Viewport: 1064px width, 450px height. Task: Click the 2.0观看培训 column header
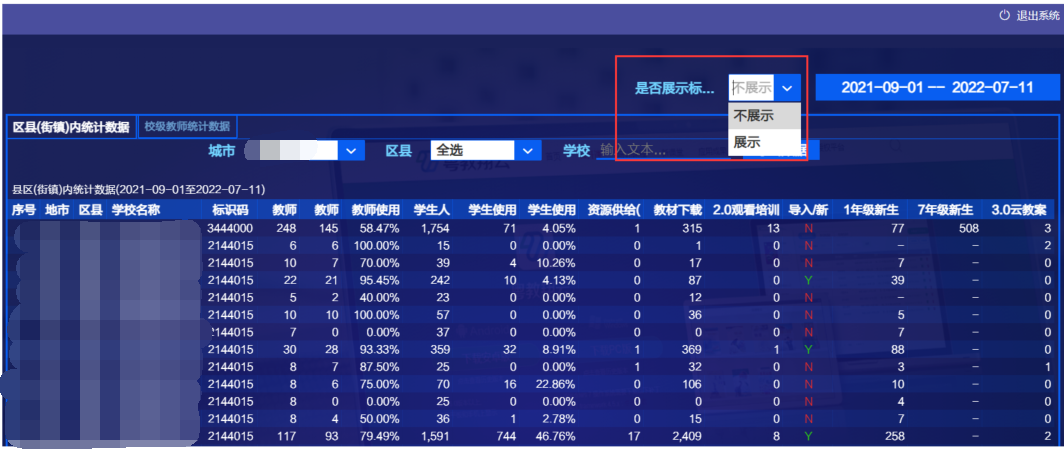(746, 210)
